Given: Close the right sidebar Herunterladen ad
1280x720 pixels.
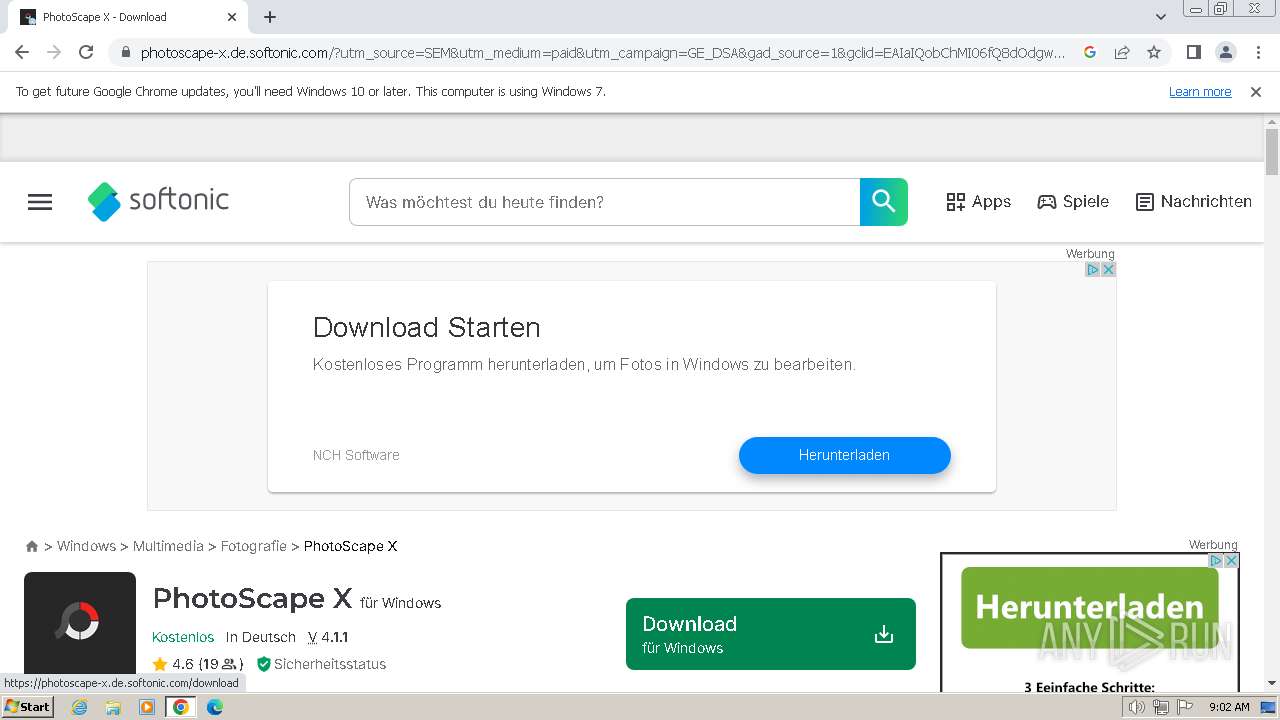Looking at the screenshot, I should pos(1232,561).
